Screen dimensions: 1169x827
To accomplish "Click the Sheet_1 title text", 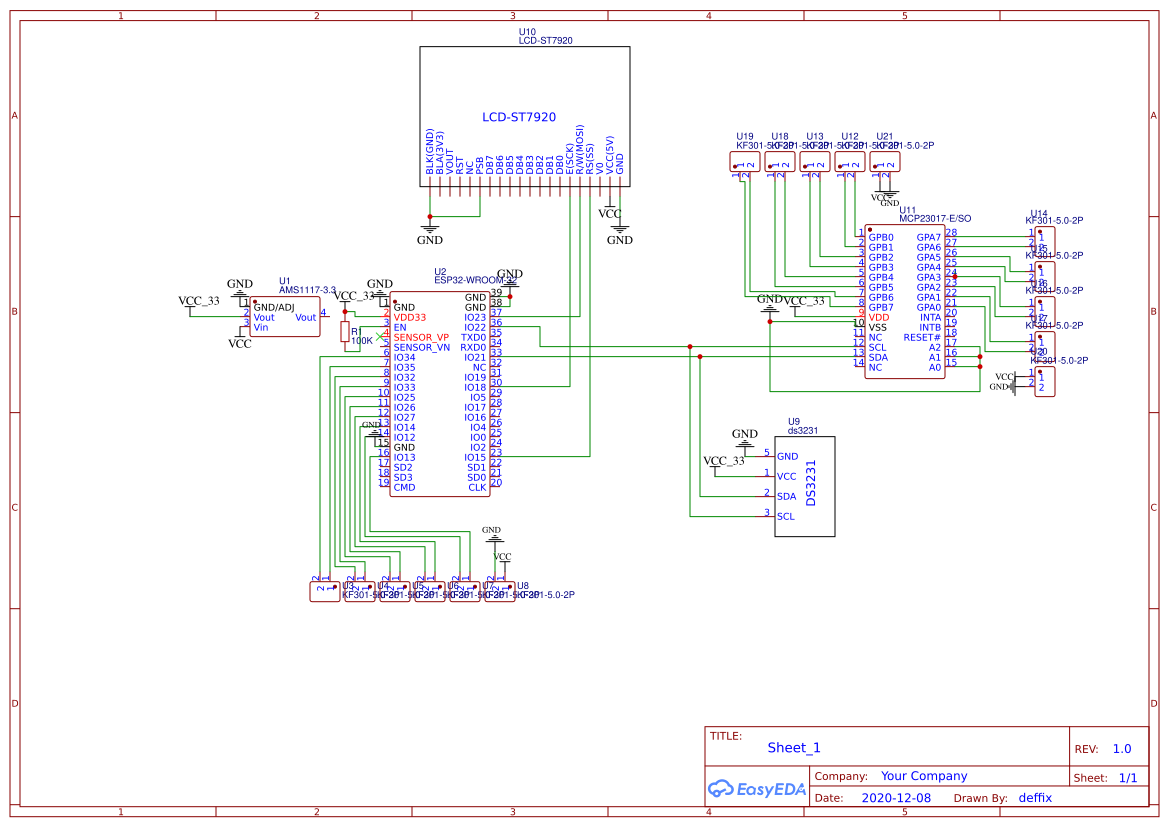I will pos(792,747).
